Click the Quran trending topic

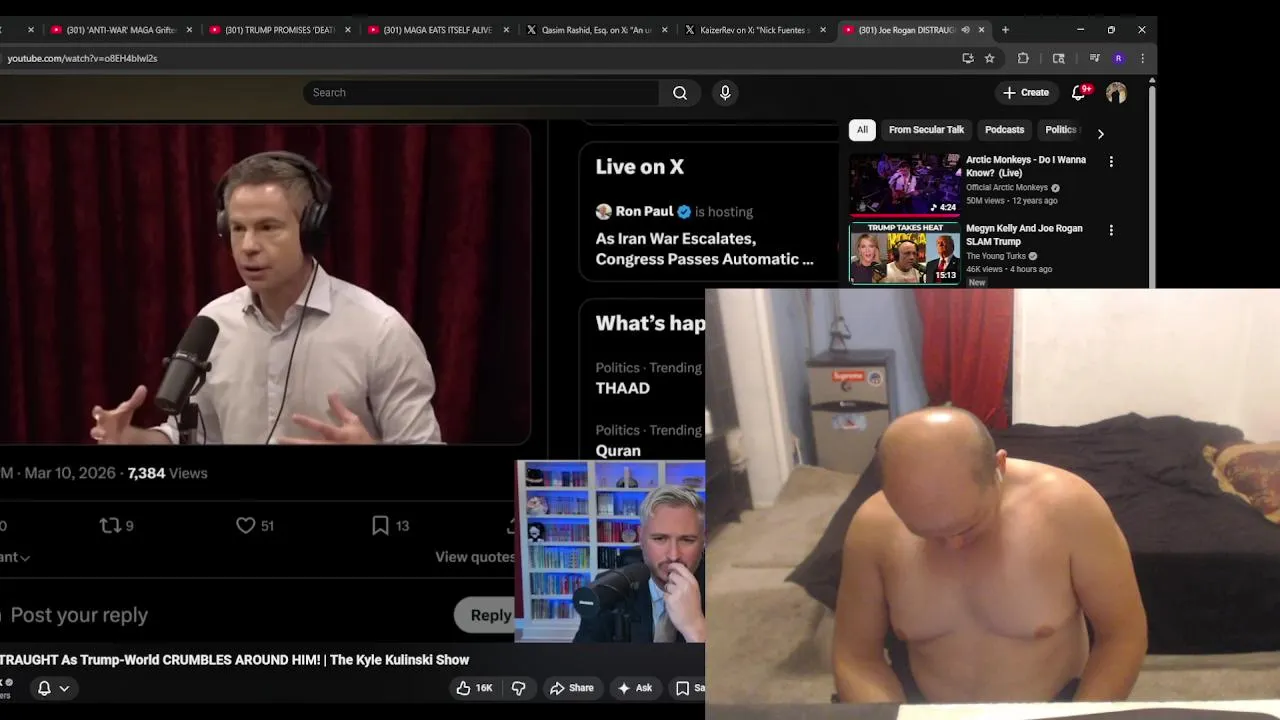[618, 451]
